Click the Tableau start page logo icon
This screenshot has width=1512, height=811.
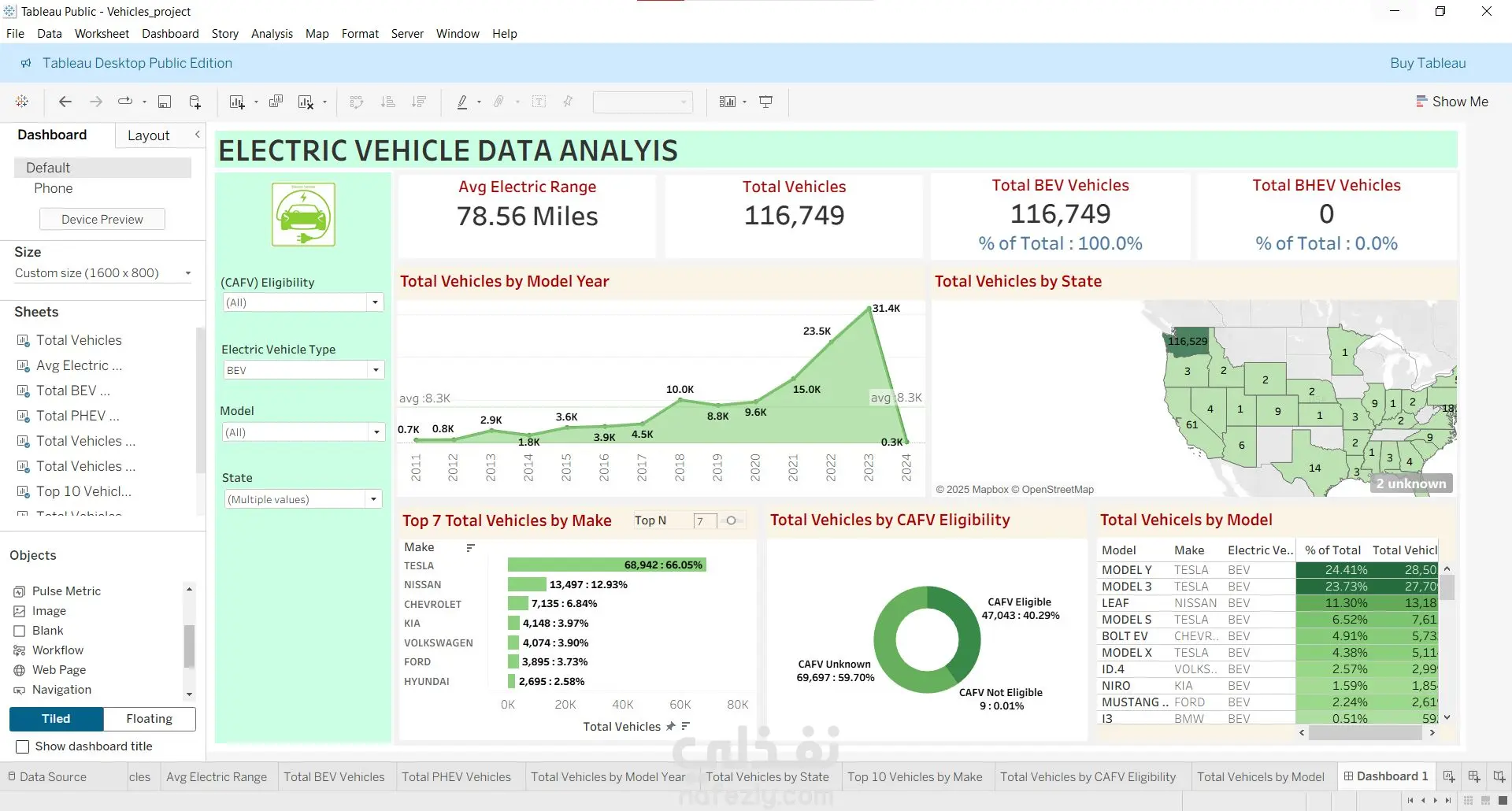(22, 102)
